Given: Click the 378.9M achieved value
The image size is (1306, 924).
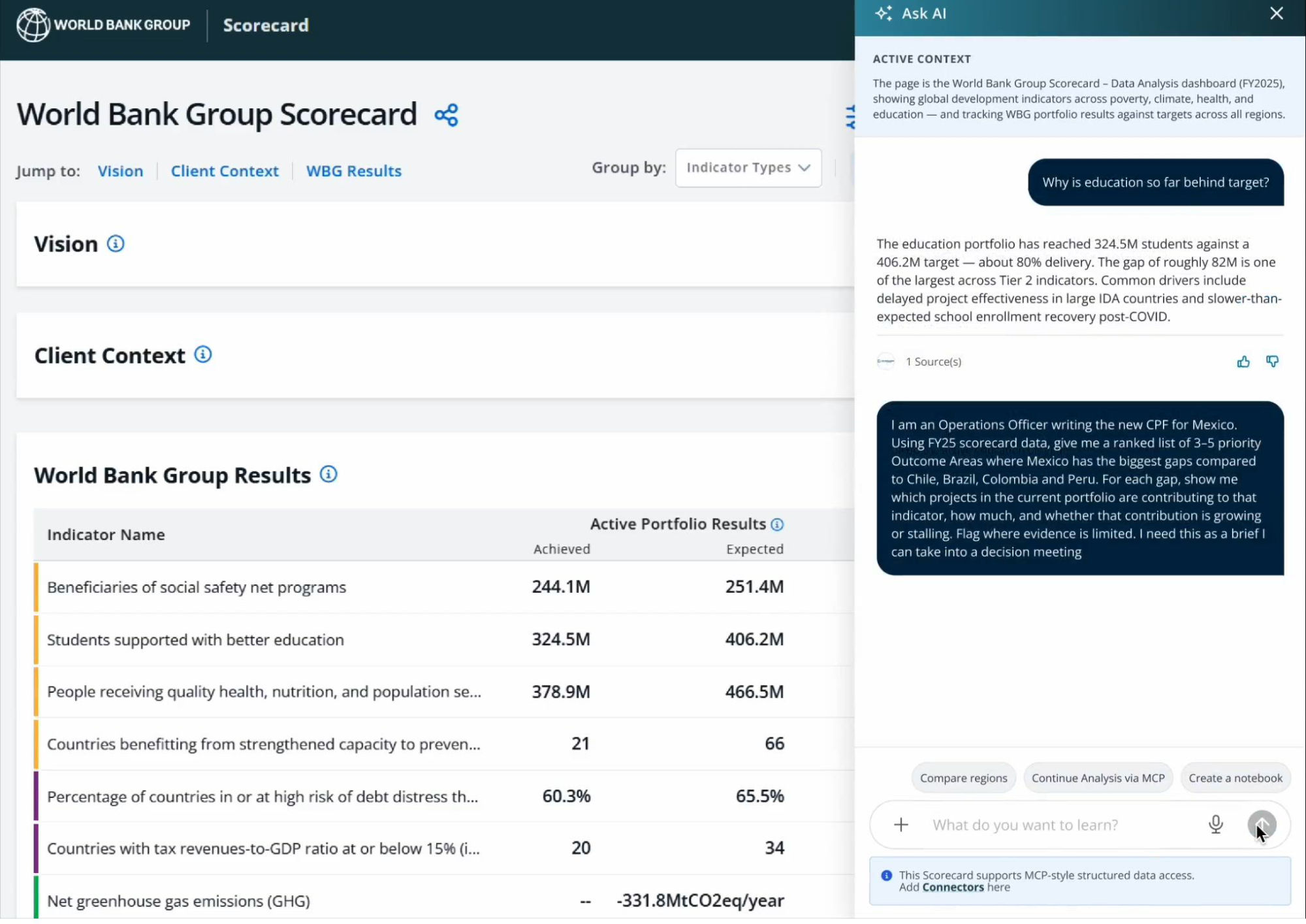Looking at the screenshot, I should click(561, 691).
